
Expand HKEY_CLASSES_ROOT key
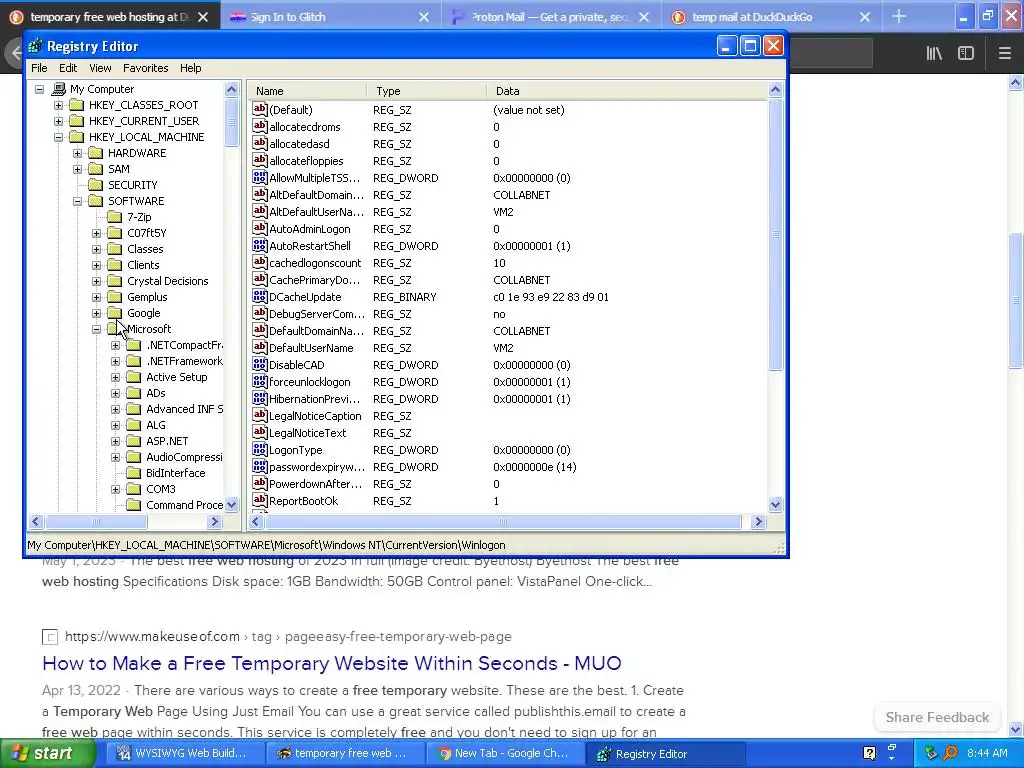tap(58, 105)
